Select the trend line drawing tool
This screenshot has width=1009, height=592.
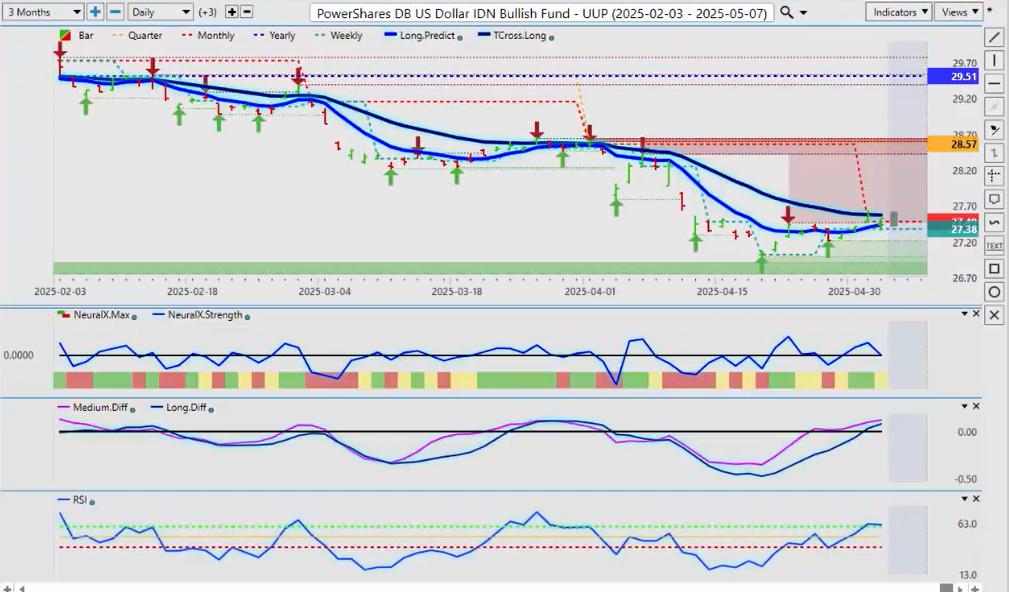(994, 37)
